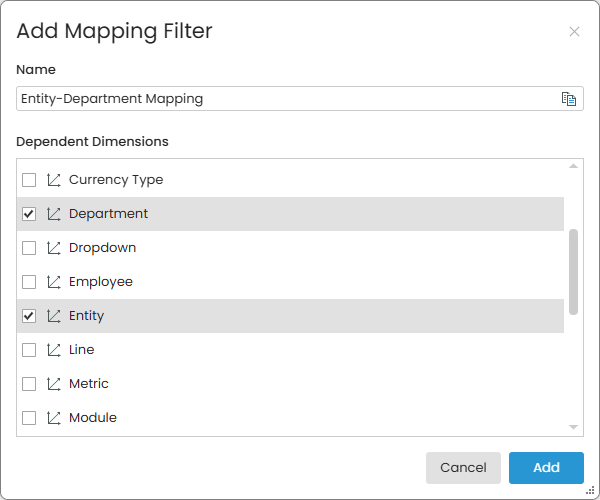The height and width of the screenshot is (500, 600).
Task: Click the dimension icon beside Employee
Action: pyautogui.click(x=54, y=282)
